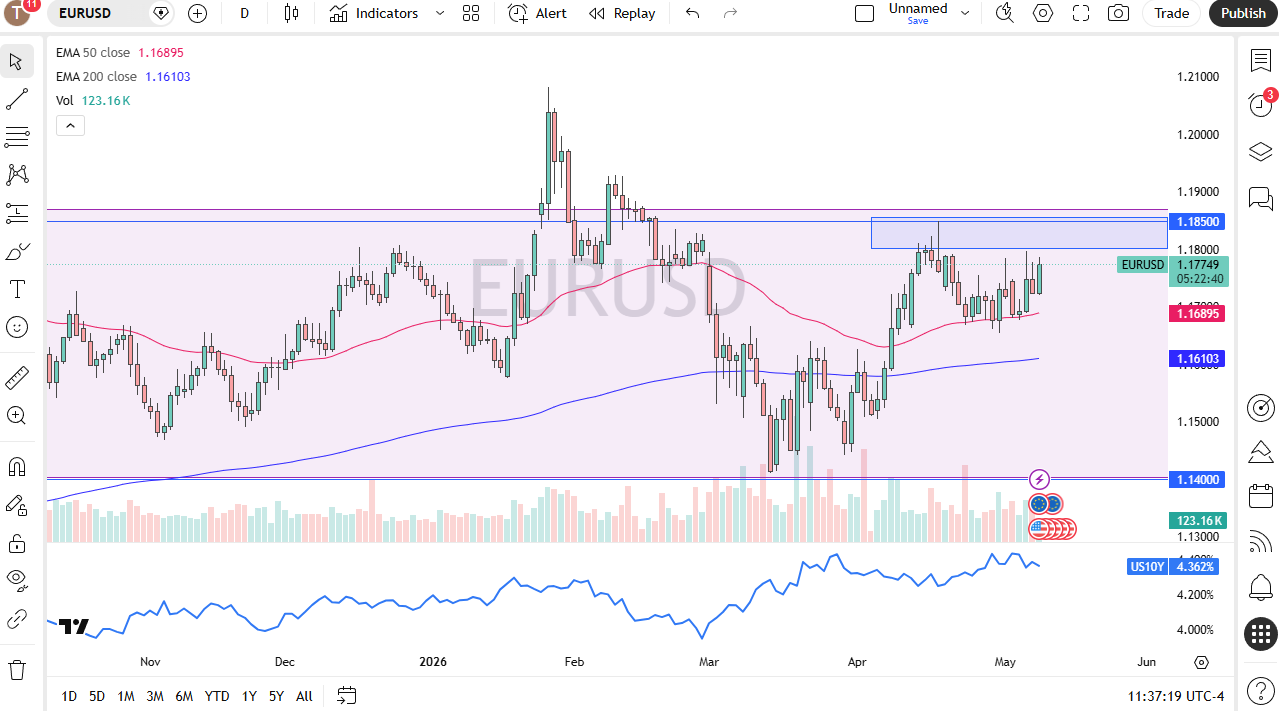Viewport: 1279px width, 711px height.
Task: Change the D daily time interval
Action: click(245, 13)
